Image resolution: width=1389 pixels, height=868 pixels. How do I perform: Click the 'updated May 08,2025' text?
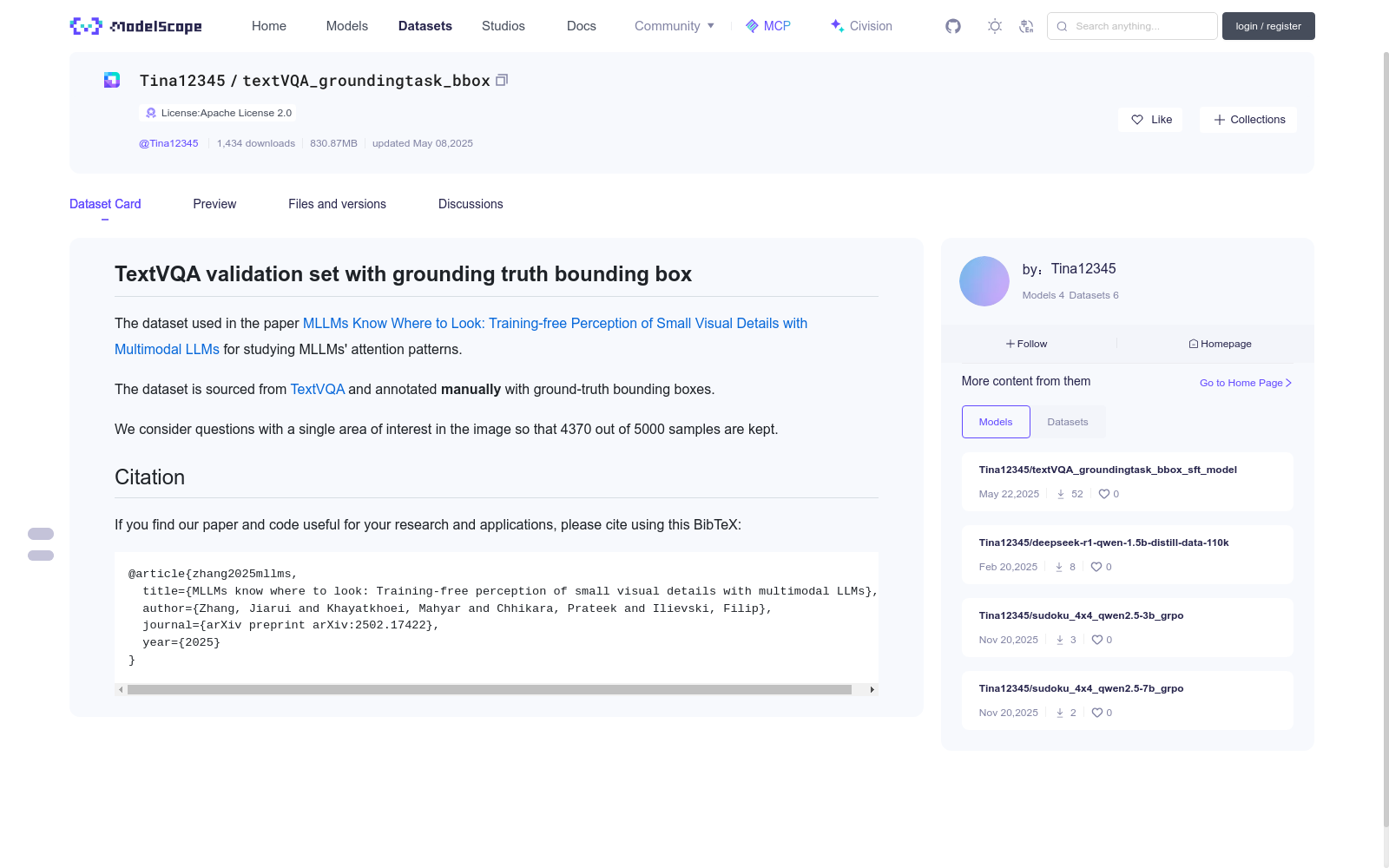423,143
